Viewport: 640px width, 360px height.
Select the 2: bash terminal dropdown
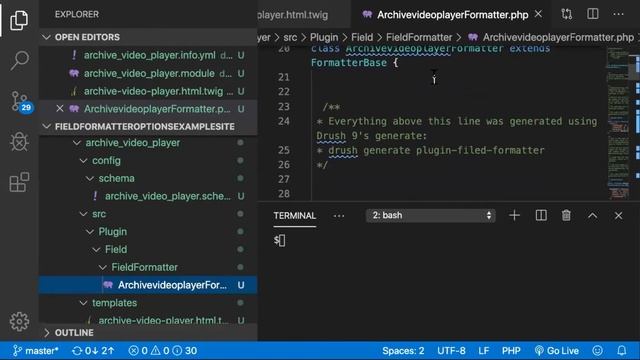[x=431, y=216]
